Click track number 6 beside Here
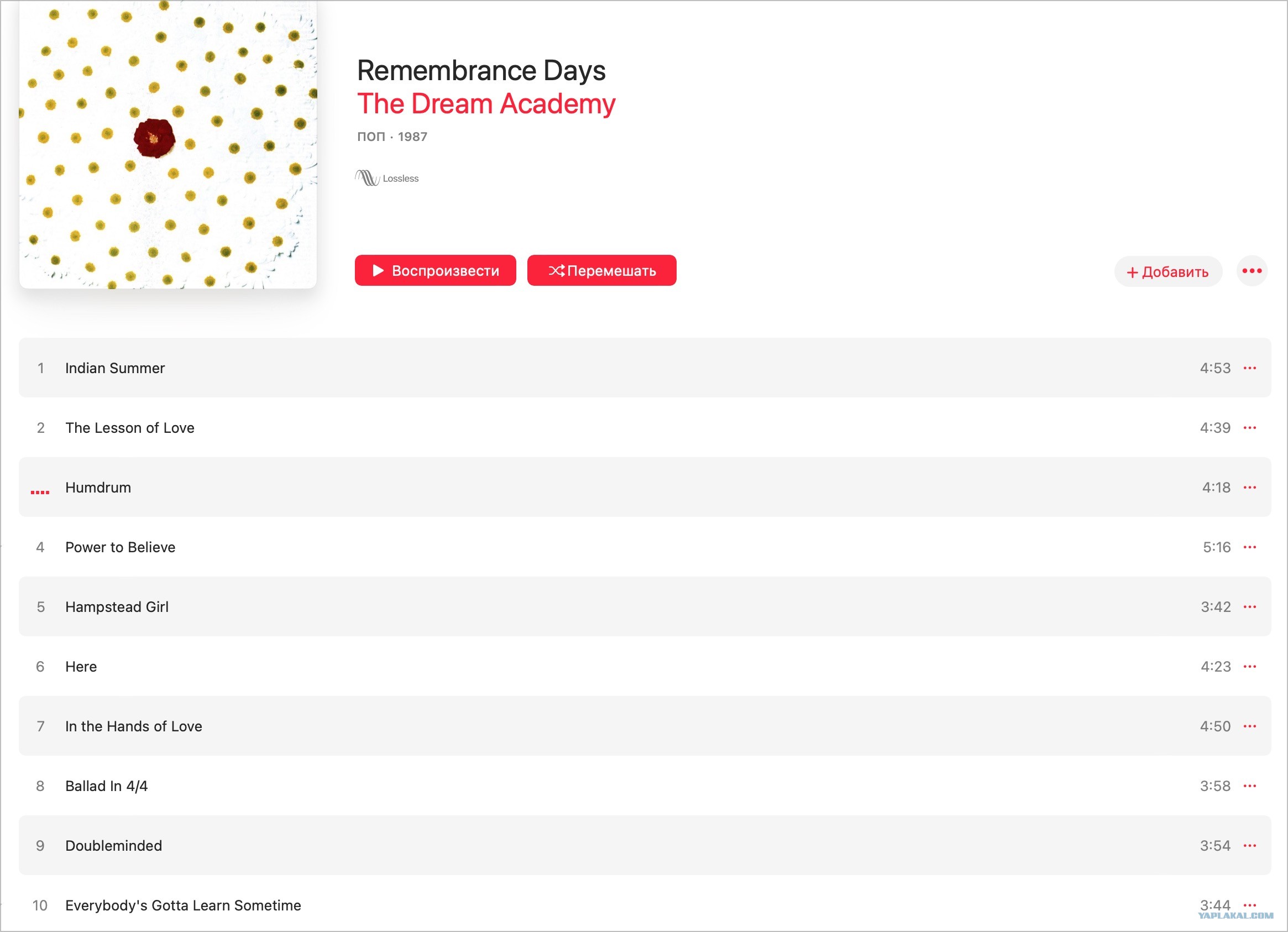Image resolution: width=1288 pixels, height=932 pixels. click(40, 666)
